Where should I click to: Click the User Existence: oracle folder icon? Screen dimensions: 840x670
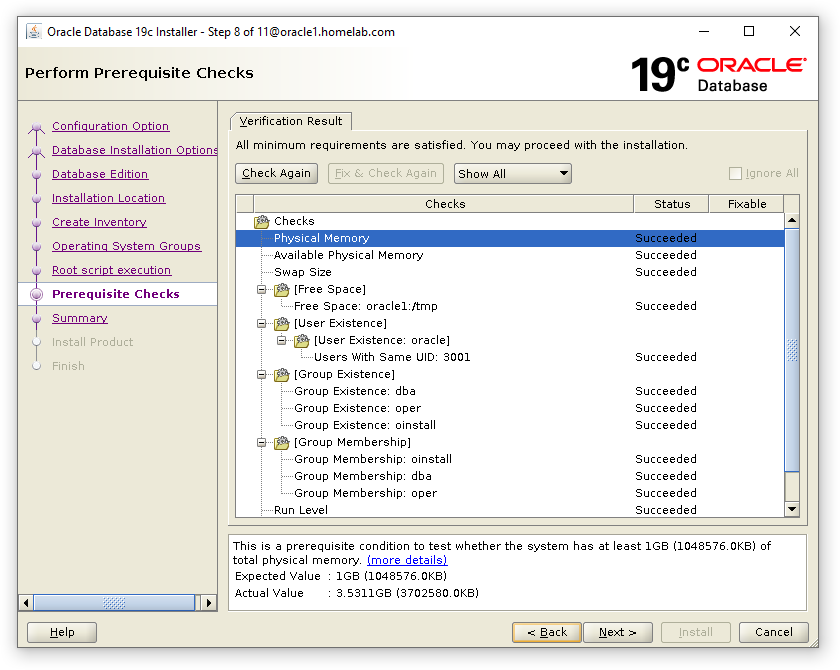pyautogui.click(x=302, y=340)
